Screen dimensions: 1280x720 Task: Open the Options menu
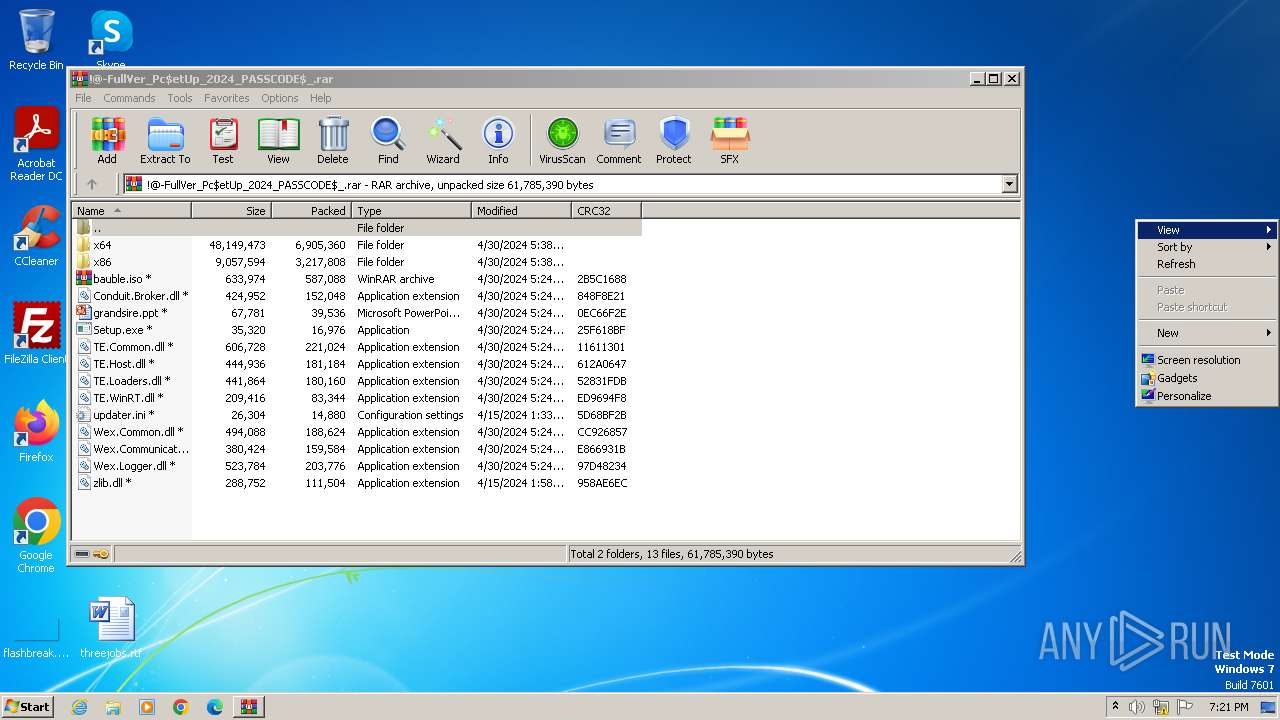[x=280, y=98]
